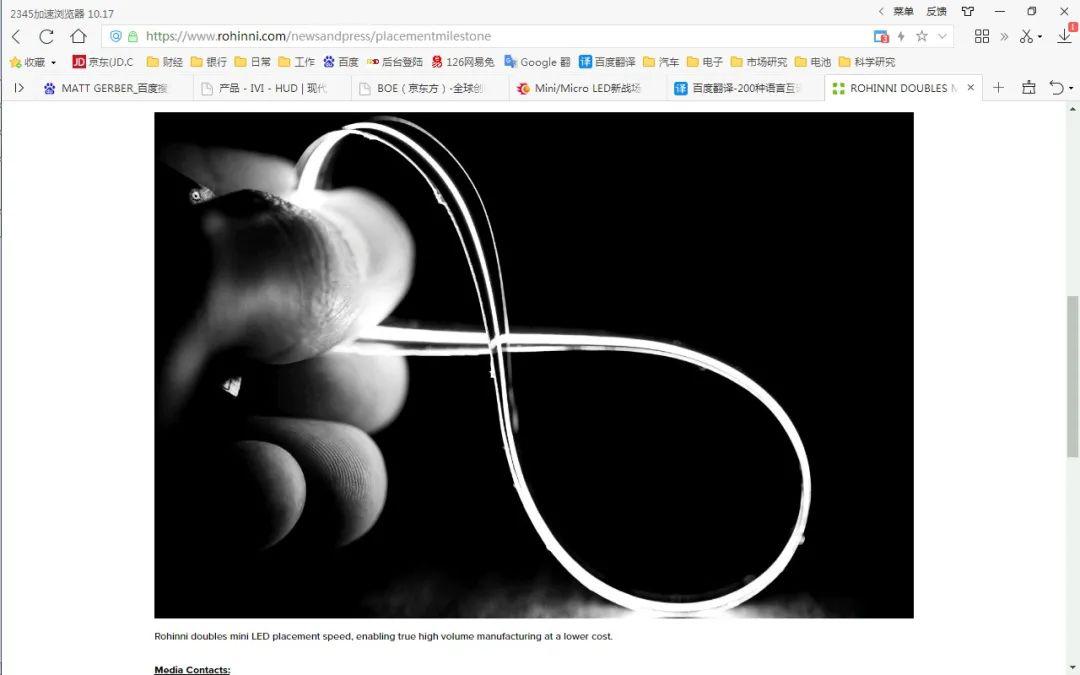
Task: Reload the current page
Action: coord(46,36)
